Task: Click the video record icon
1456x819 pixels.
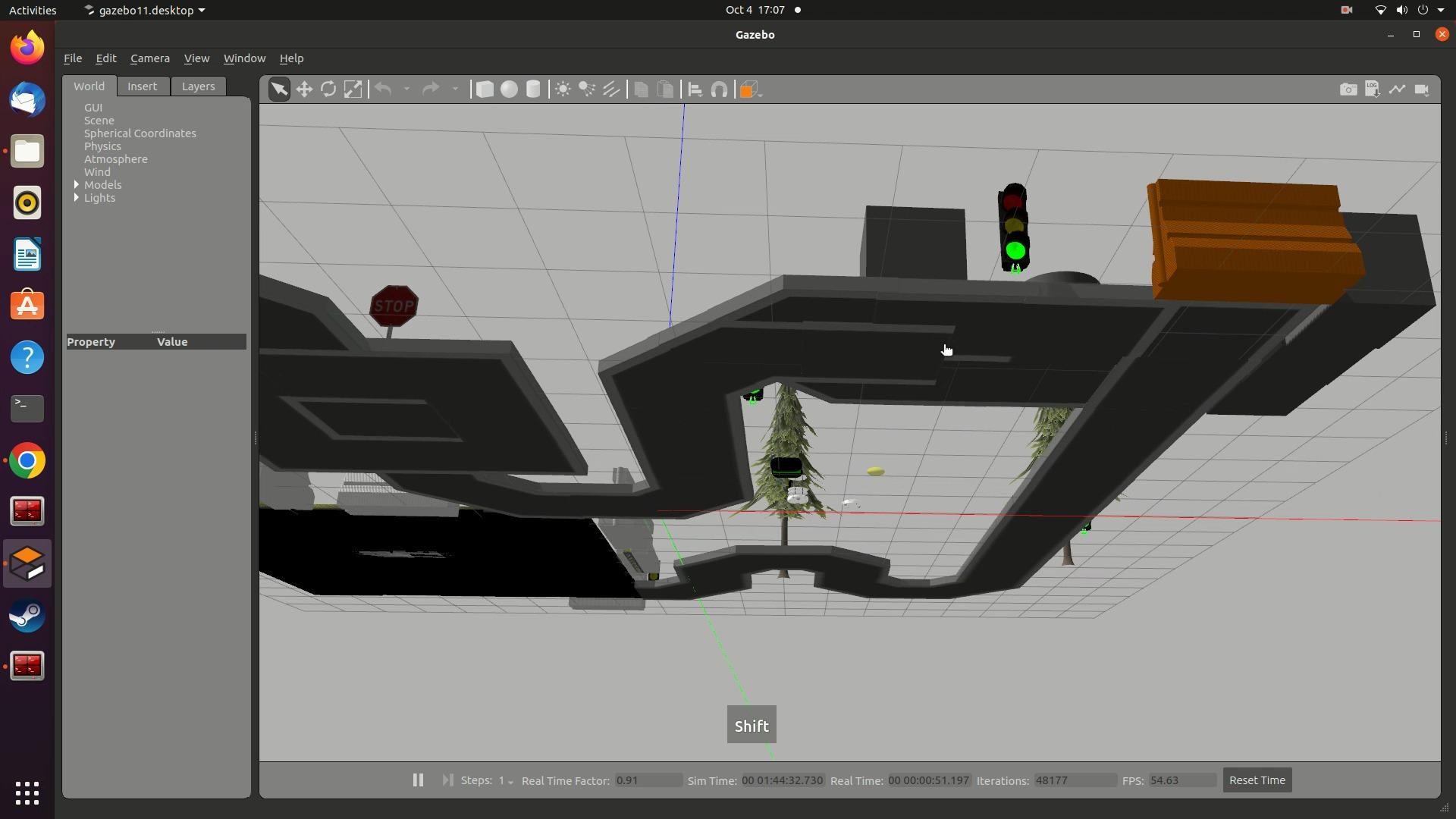Action: coord(1422,89)
